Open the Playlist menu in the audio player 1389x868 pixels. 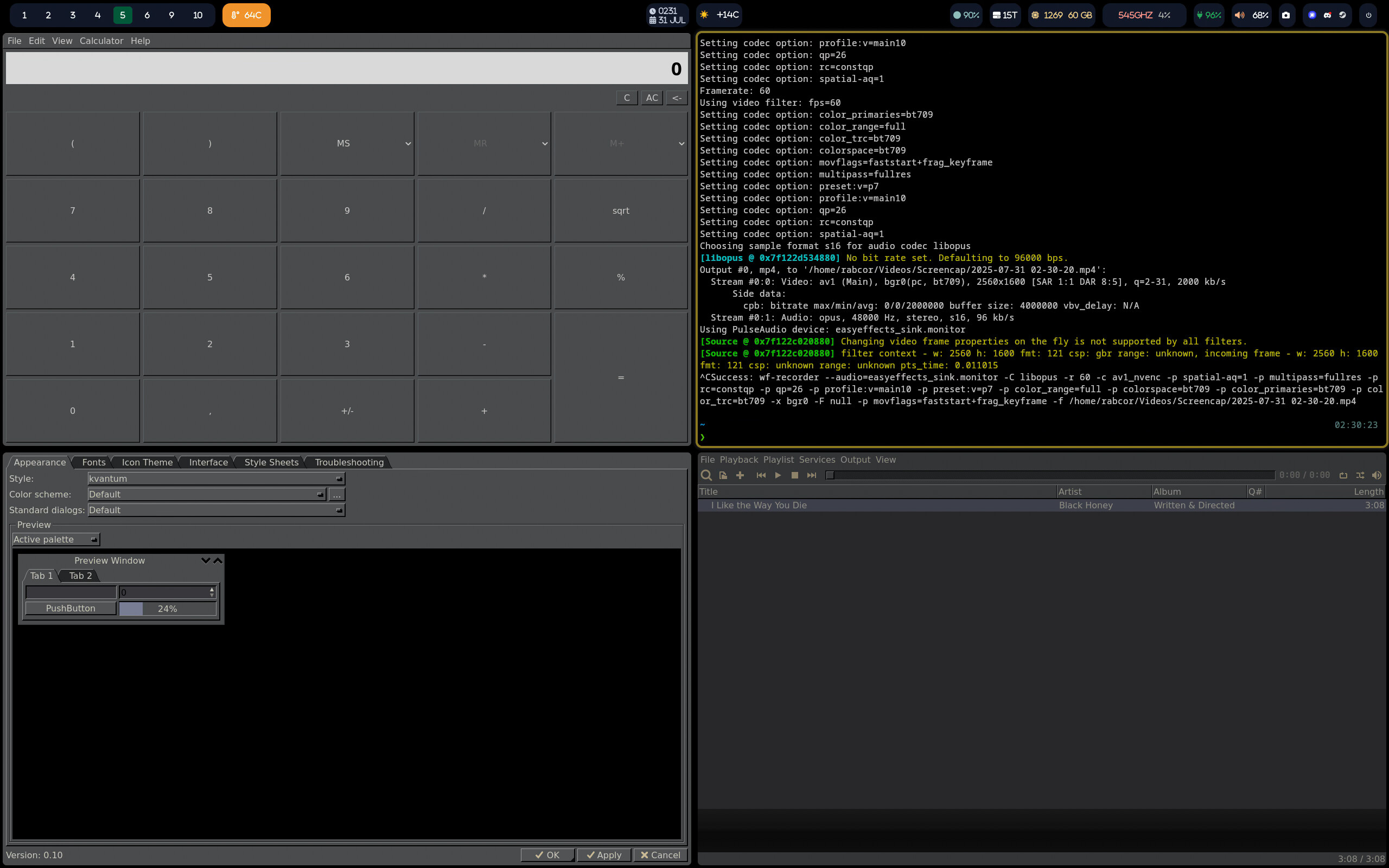[778, 460]
